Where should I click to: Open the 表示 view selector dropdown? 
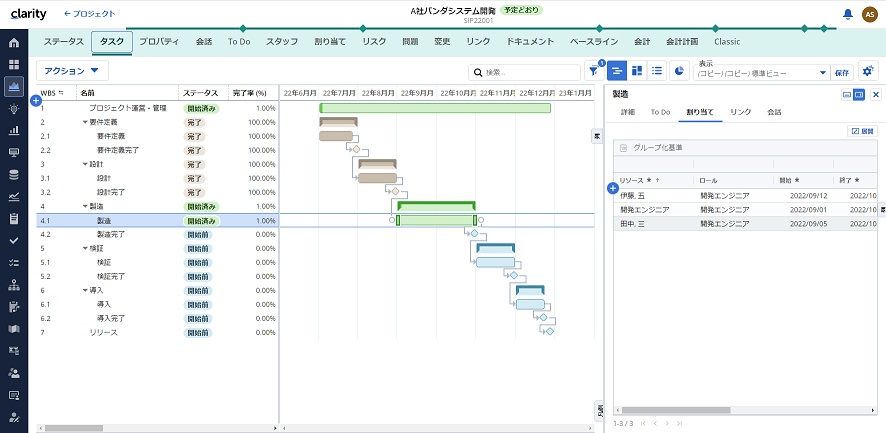coord(762,72)
